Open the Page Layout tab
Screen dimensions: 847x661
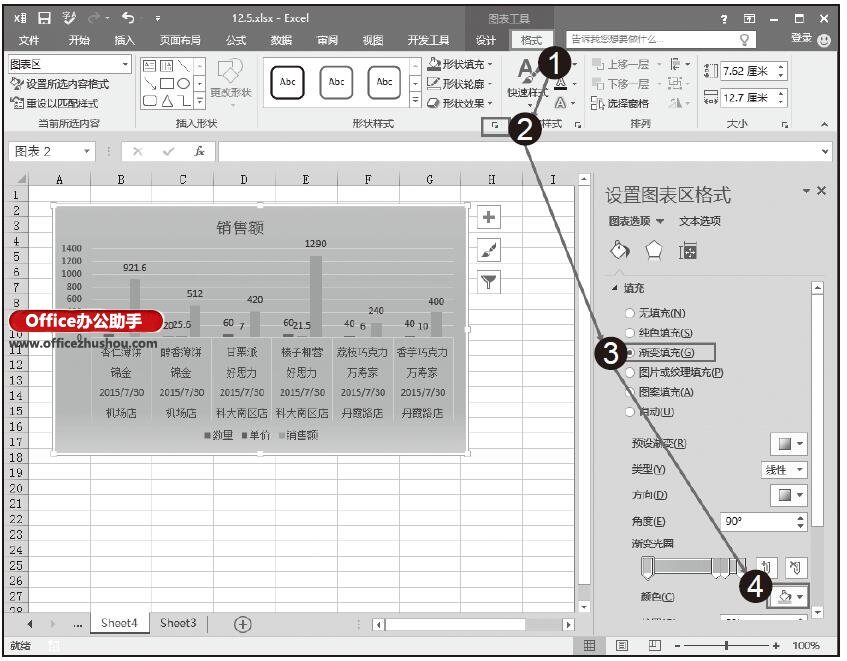click(x=180, y=40)
